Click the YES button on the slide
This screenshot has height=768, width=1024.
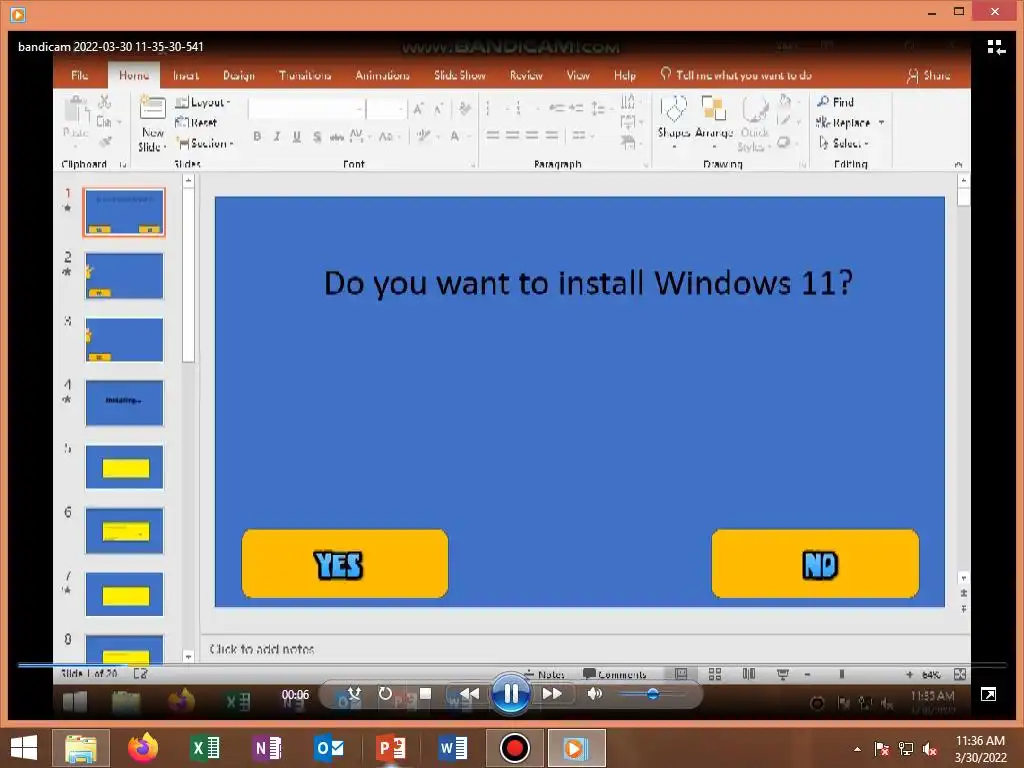345,564
